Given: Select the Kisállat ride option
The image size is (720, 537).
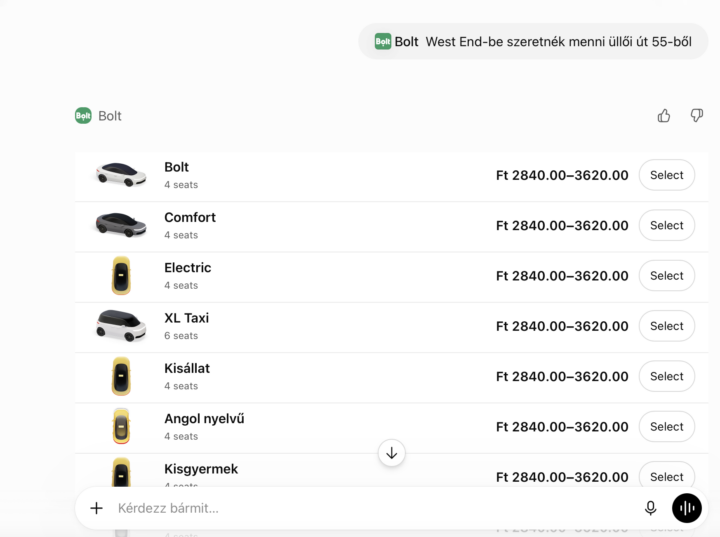Looking at the screenshot, I should (667, 376).
